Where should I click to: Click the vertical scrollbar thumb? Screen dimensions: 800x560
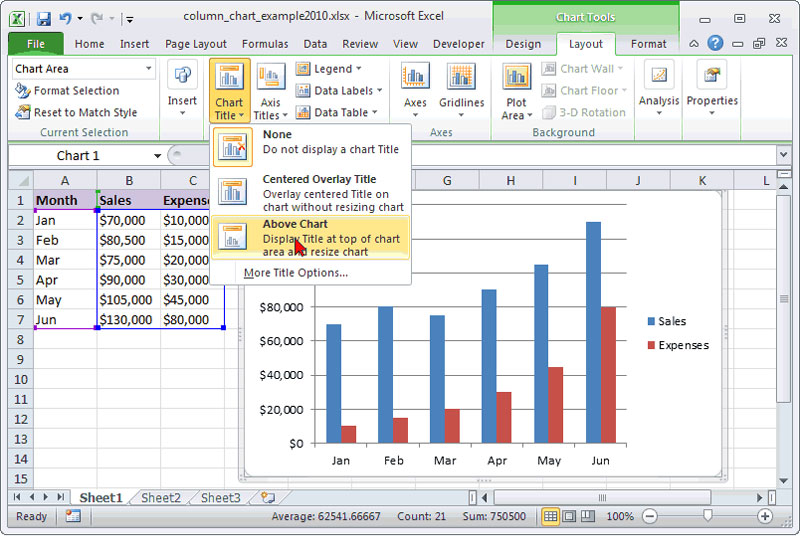pos(783,299)
